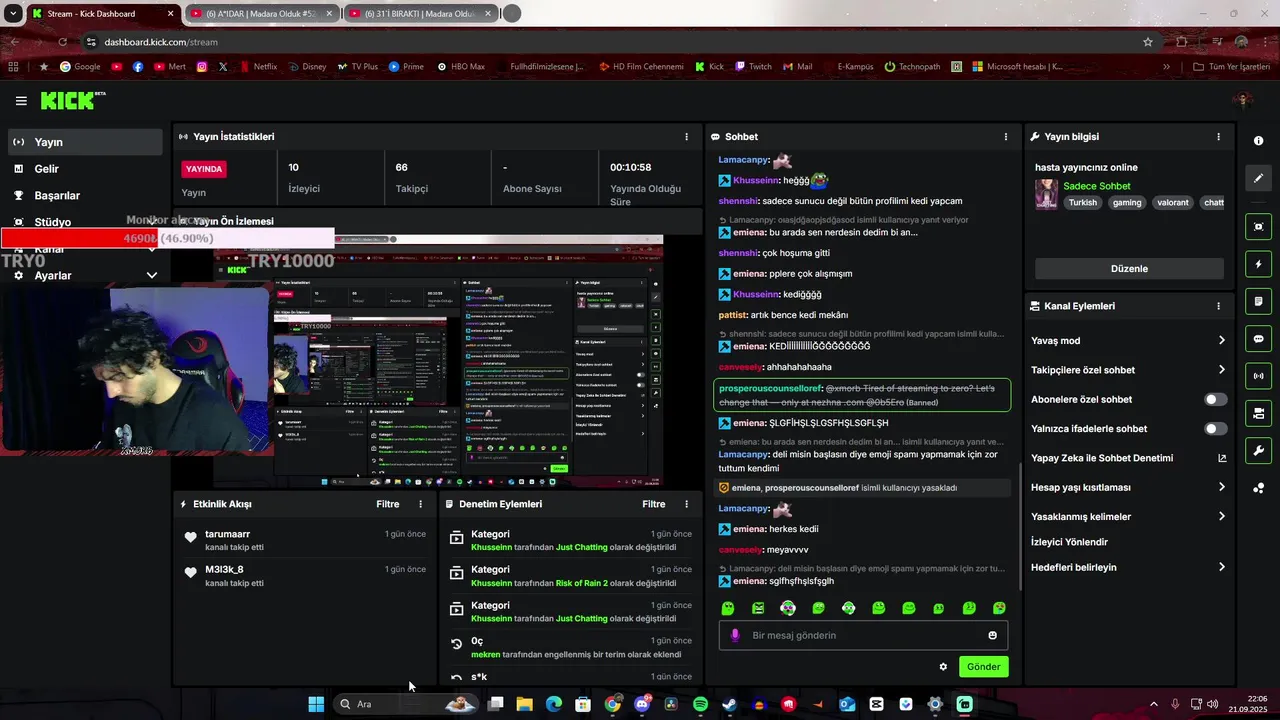
Task: Toggle the lightning activity feed widget
Action: click(x=1259, y=264)
